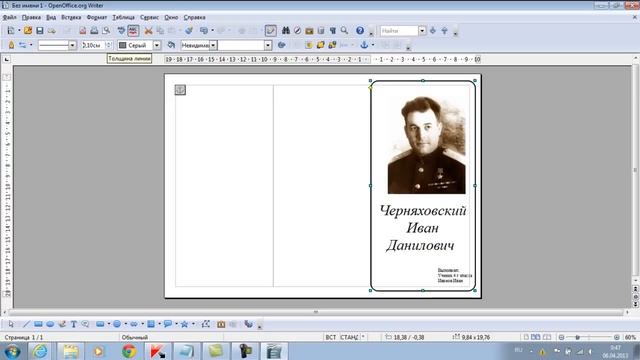640x360 pixels.
Task: Open Google Chrome from the taskbar
Action: [x=129, y=351]
